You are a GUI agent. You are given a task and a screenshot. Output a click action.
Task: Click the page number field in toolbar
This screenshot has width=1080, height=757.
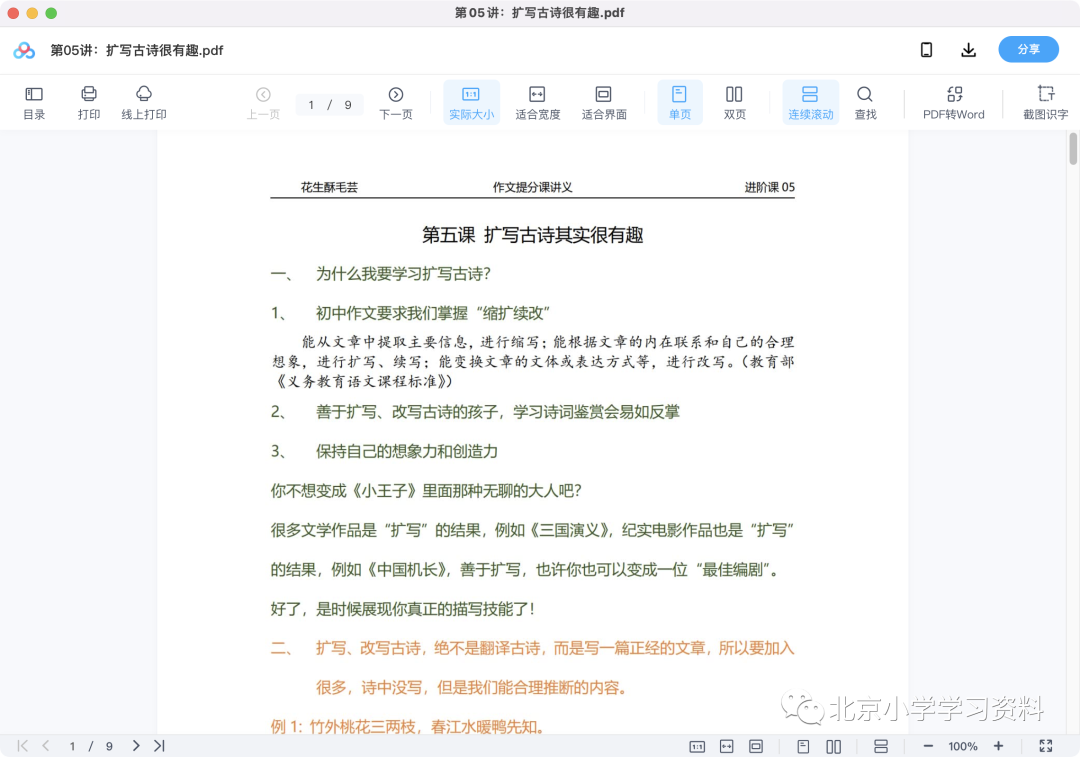tap(329, 105)
